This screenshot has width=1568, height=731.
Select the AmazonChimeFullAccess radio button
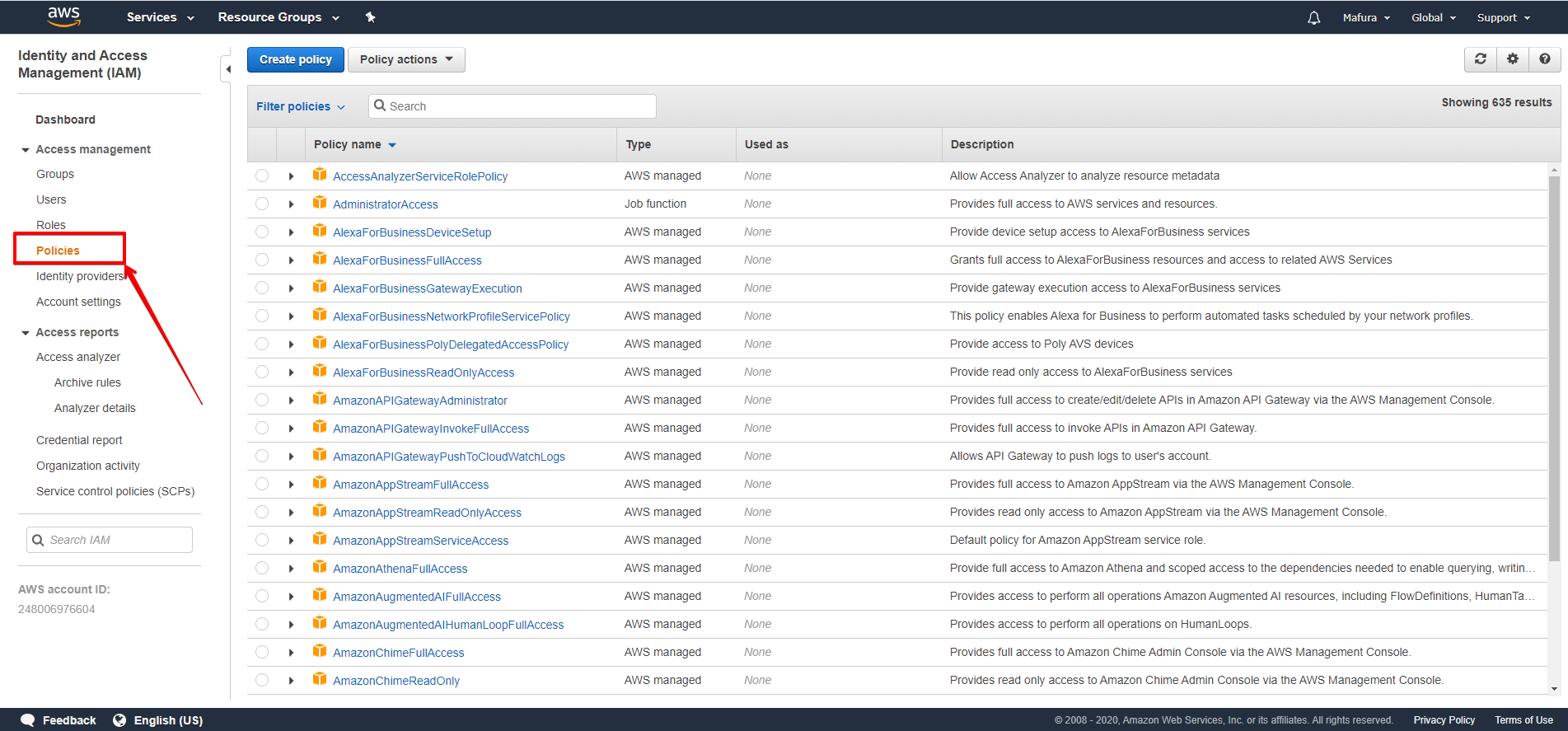click(x=262, y=652)
